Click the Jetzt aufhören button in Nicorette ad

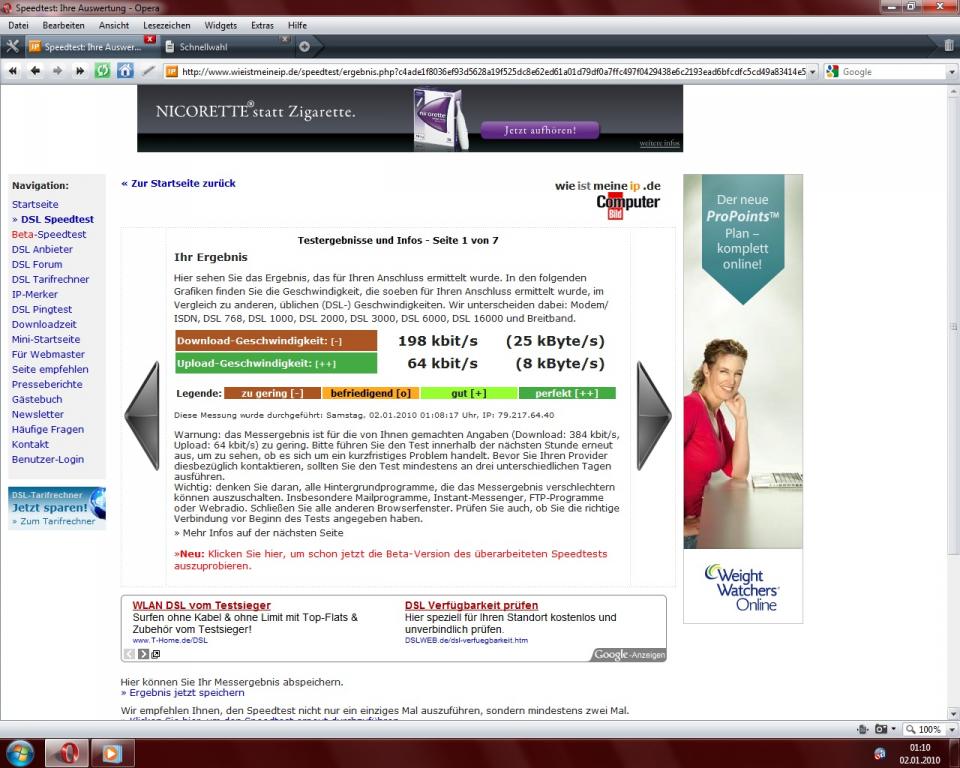[540, 130]
